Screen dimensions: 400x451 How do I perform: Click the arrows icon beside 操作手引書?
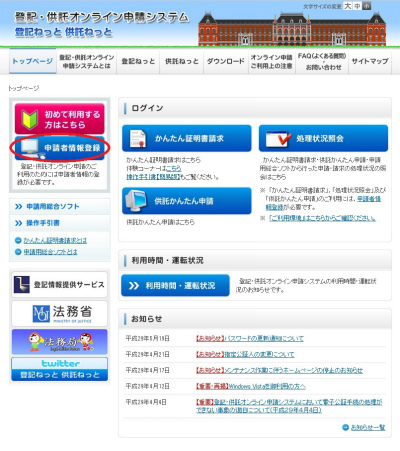coord(19,223)
